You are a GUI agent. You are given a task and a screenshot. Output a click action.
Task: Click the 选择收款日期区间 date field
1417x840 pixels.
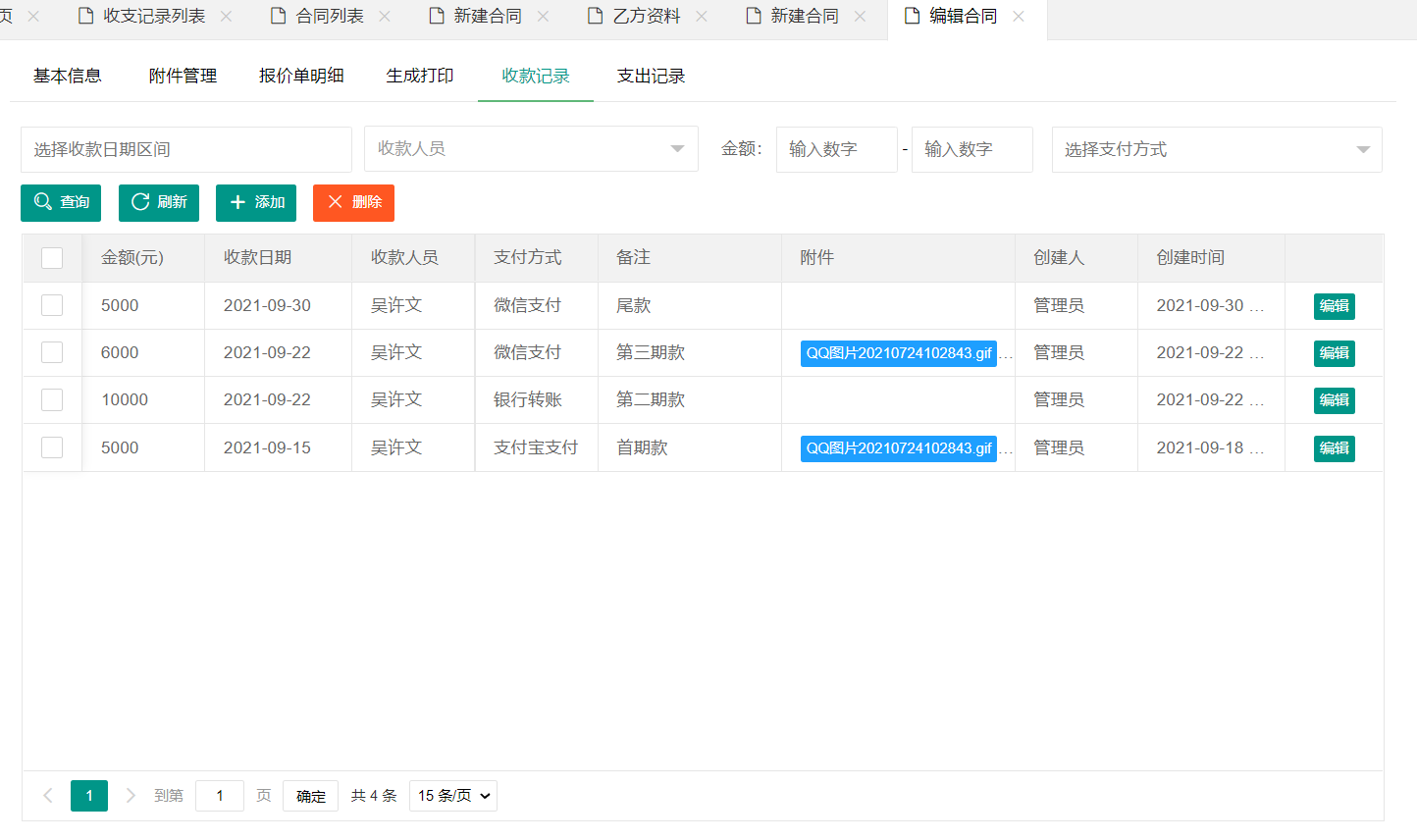(x=186, y=149)
